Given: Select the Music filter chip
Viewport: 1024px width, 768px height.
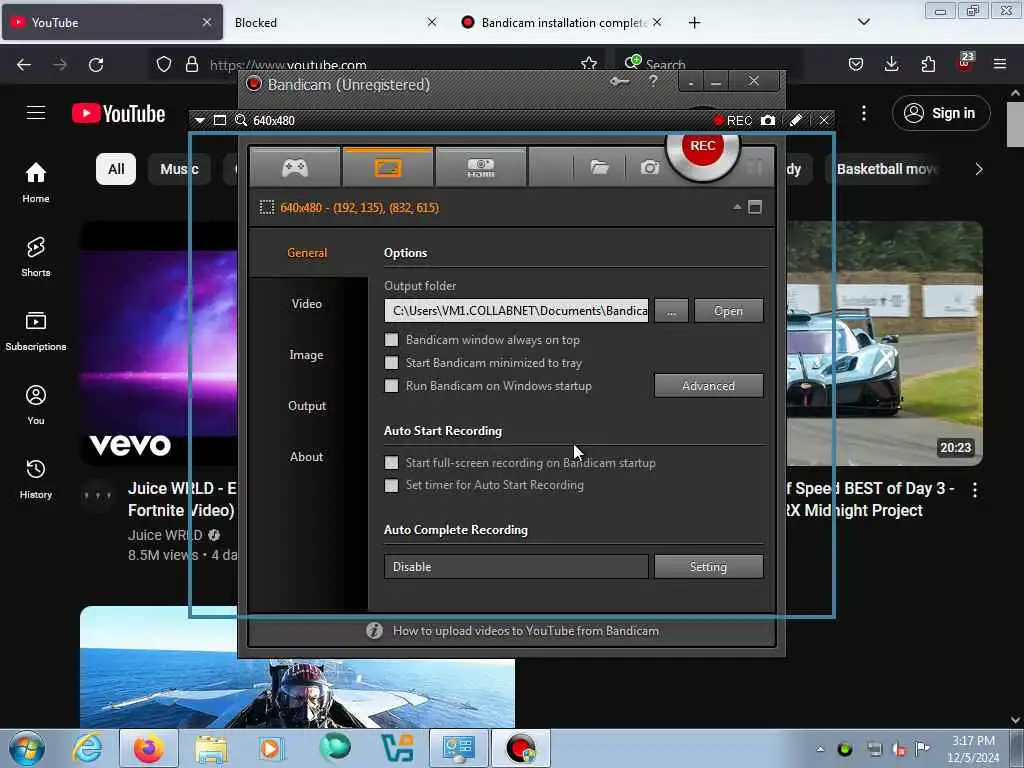Looking at the screenshot, I should (x=180, y=169).
